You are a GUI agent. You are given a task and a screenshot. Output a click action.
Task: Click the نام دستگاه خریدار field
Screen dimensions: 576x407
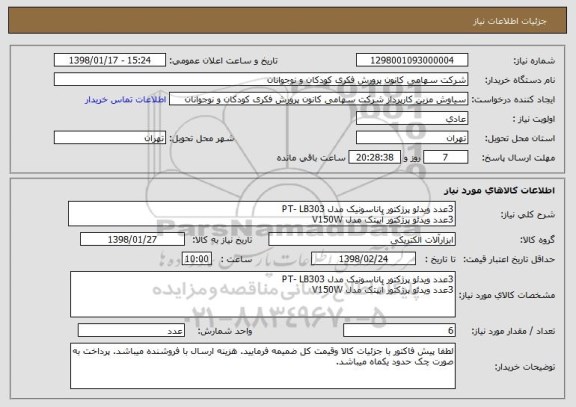(x=261, y=79)
